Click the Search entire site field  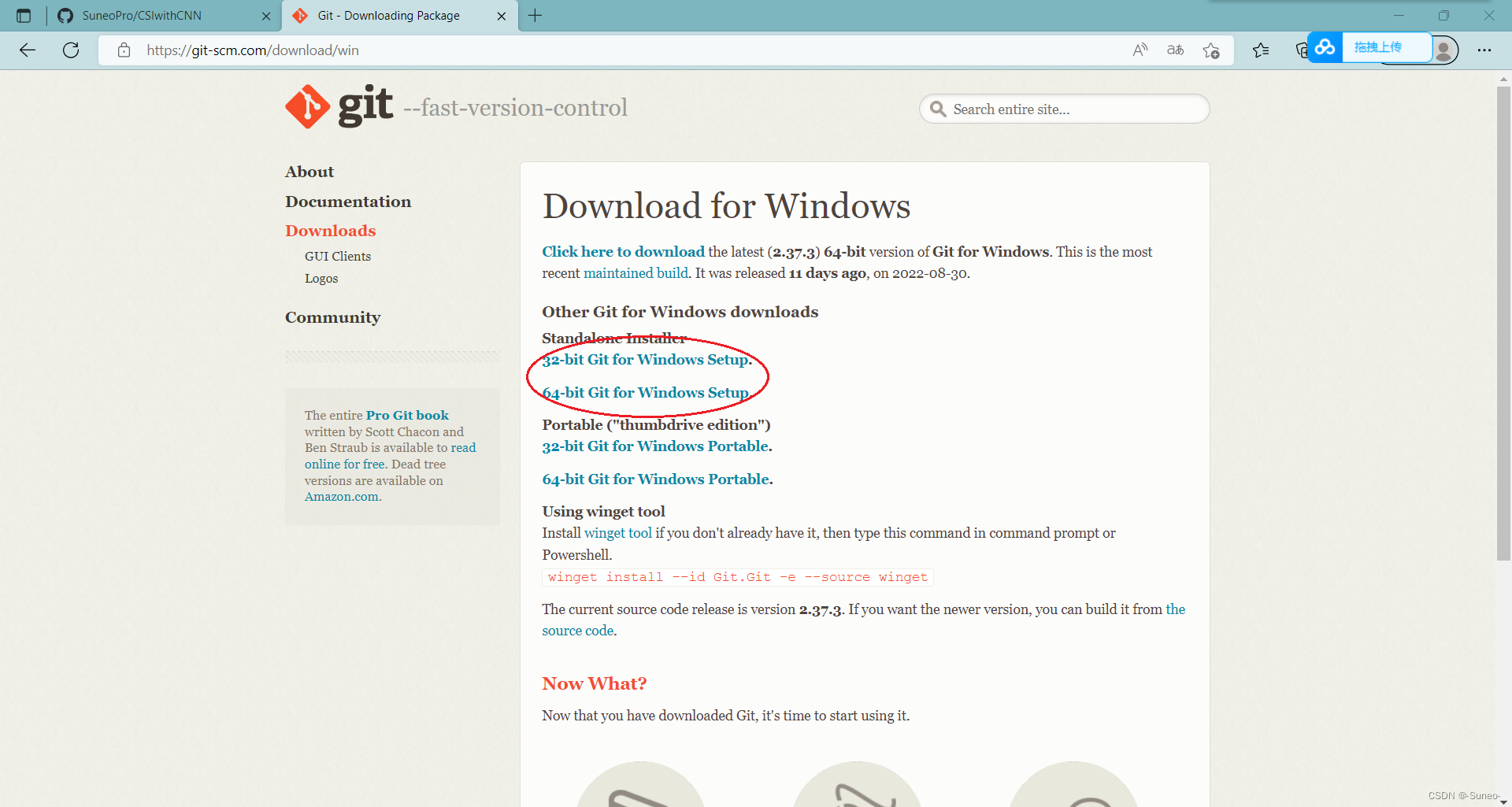coord(1065,109)
